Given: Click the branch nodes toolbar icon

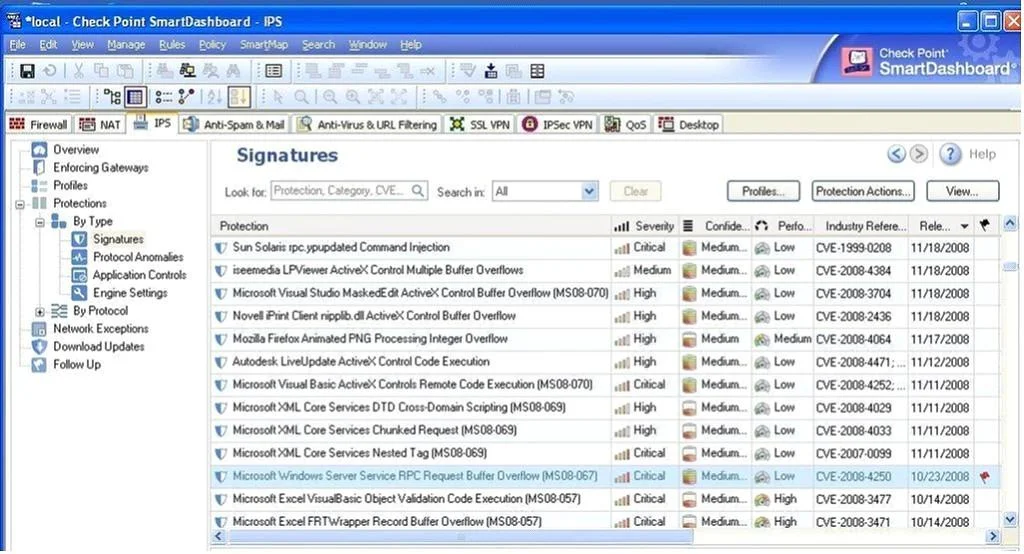Looking at the screenshot, I should tap(186, 97).
